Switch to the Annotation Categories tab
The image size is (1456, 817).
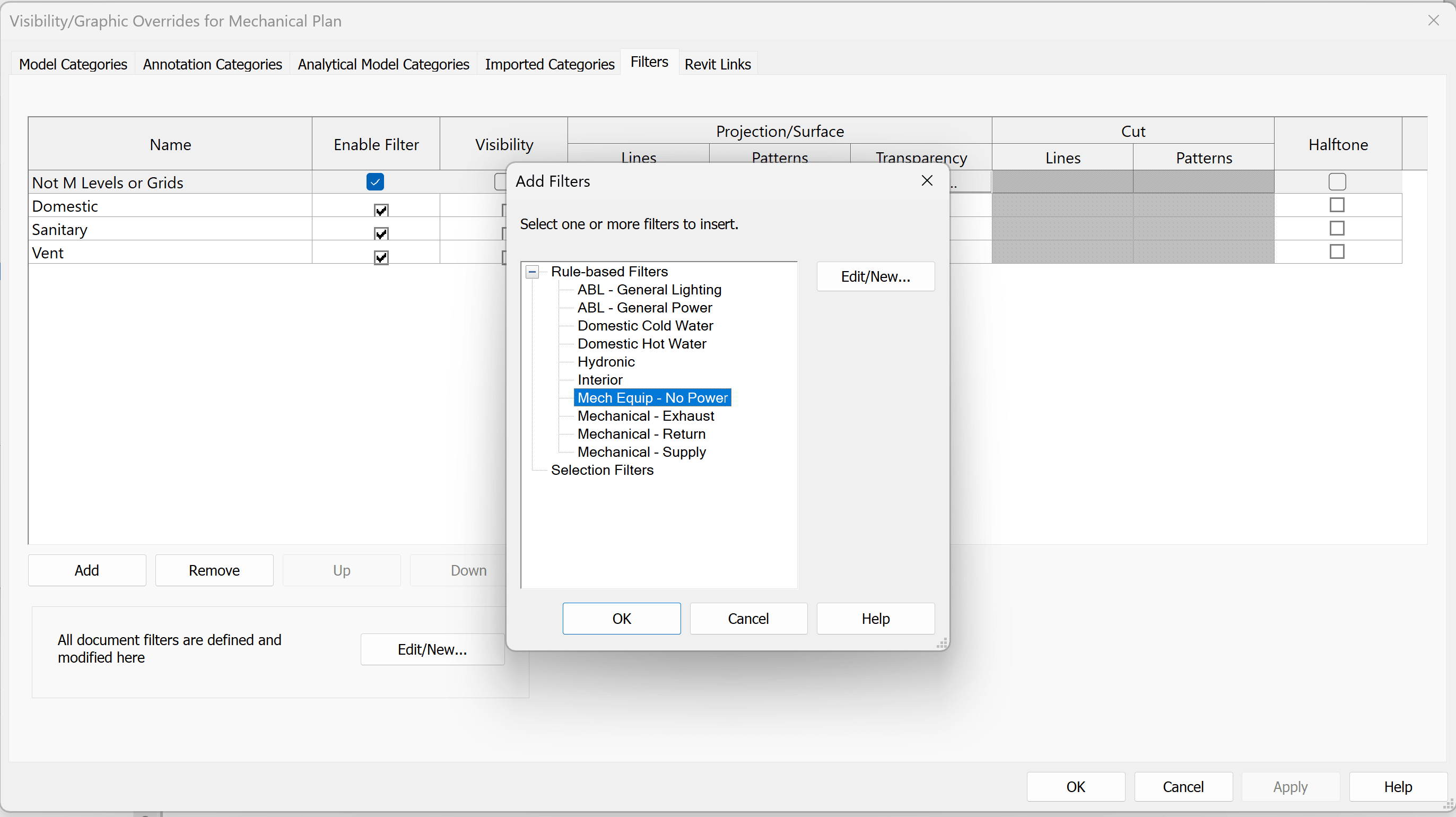pos(212,64)
